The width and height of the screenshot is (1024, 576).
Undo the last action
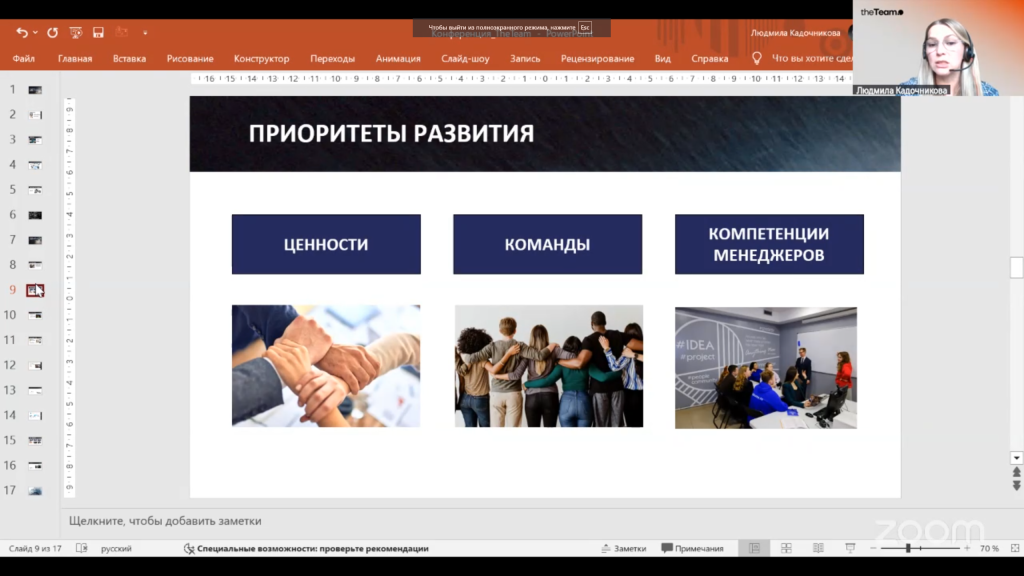(22, 32)
